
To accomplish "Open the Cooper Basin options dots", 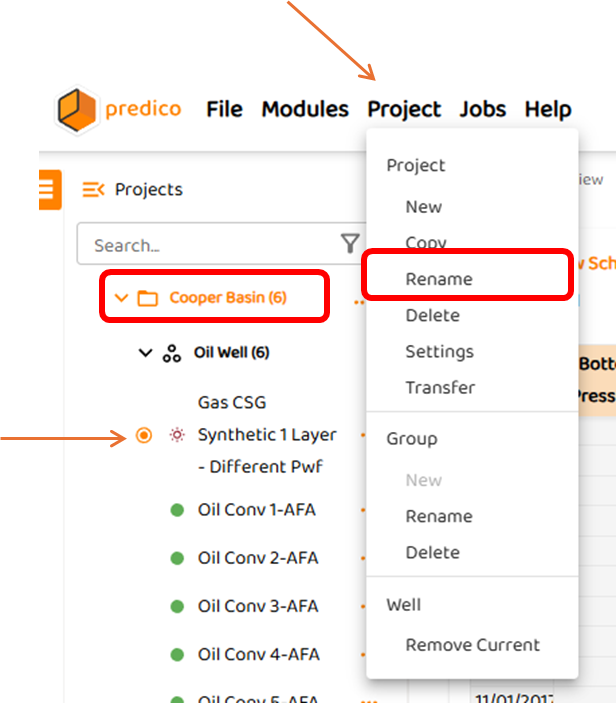I will (x=358, y=299).
